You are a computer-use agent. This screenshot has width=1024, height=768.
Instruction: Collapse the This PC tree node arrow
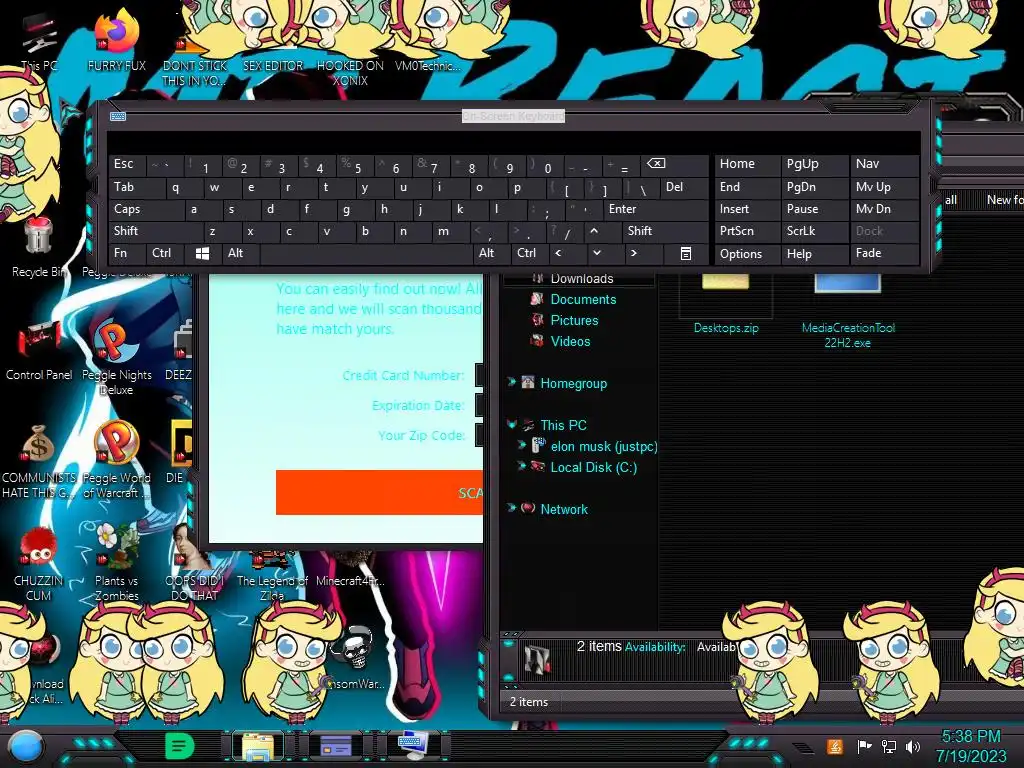511,424
